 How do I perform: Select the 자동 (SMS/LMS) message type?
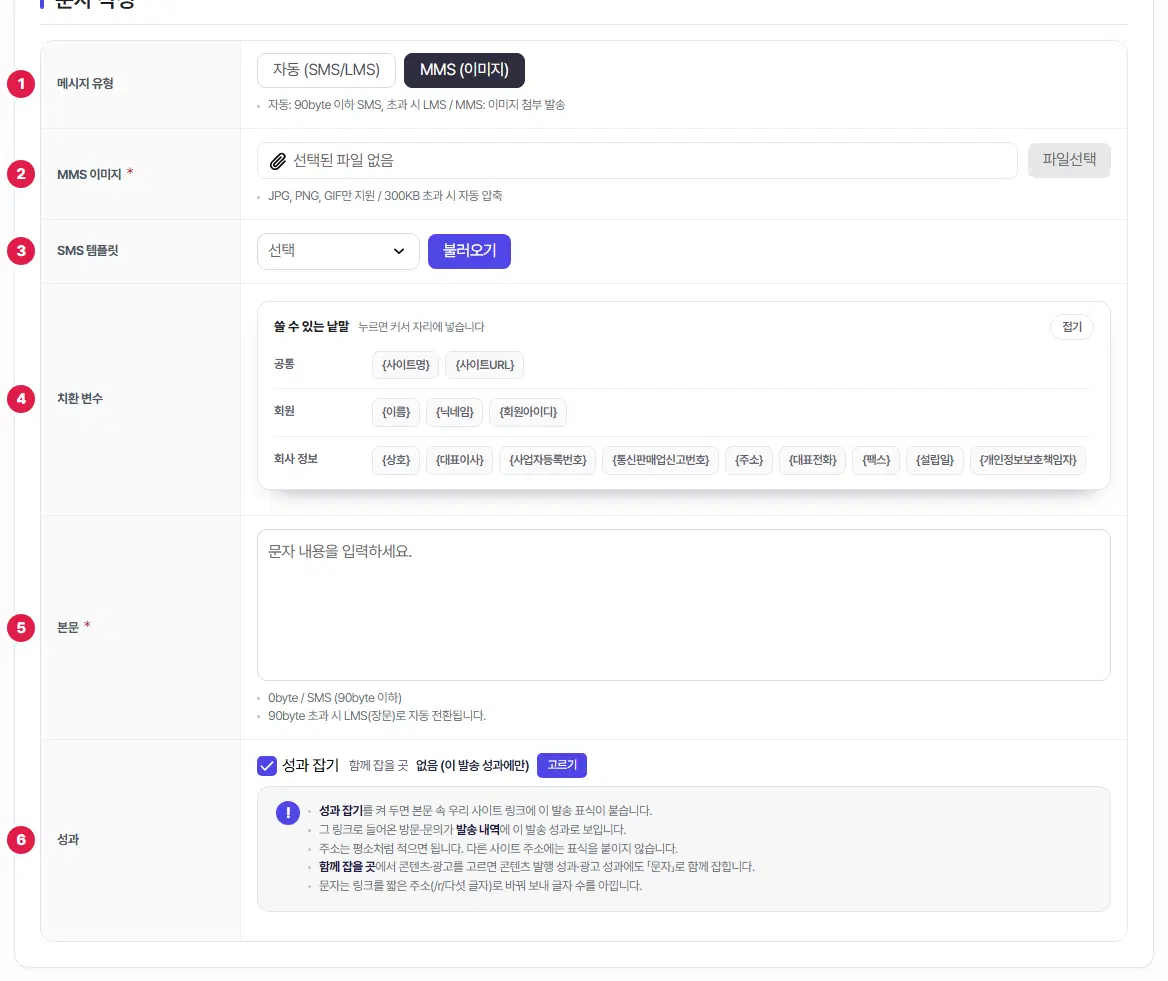[326, 70]
